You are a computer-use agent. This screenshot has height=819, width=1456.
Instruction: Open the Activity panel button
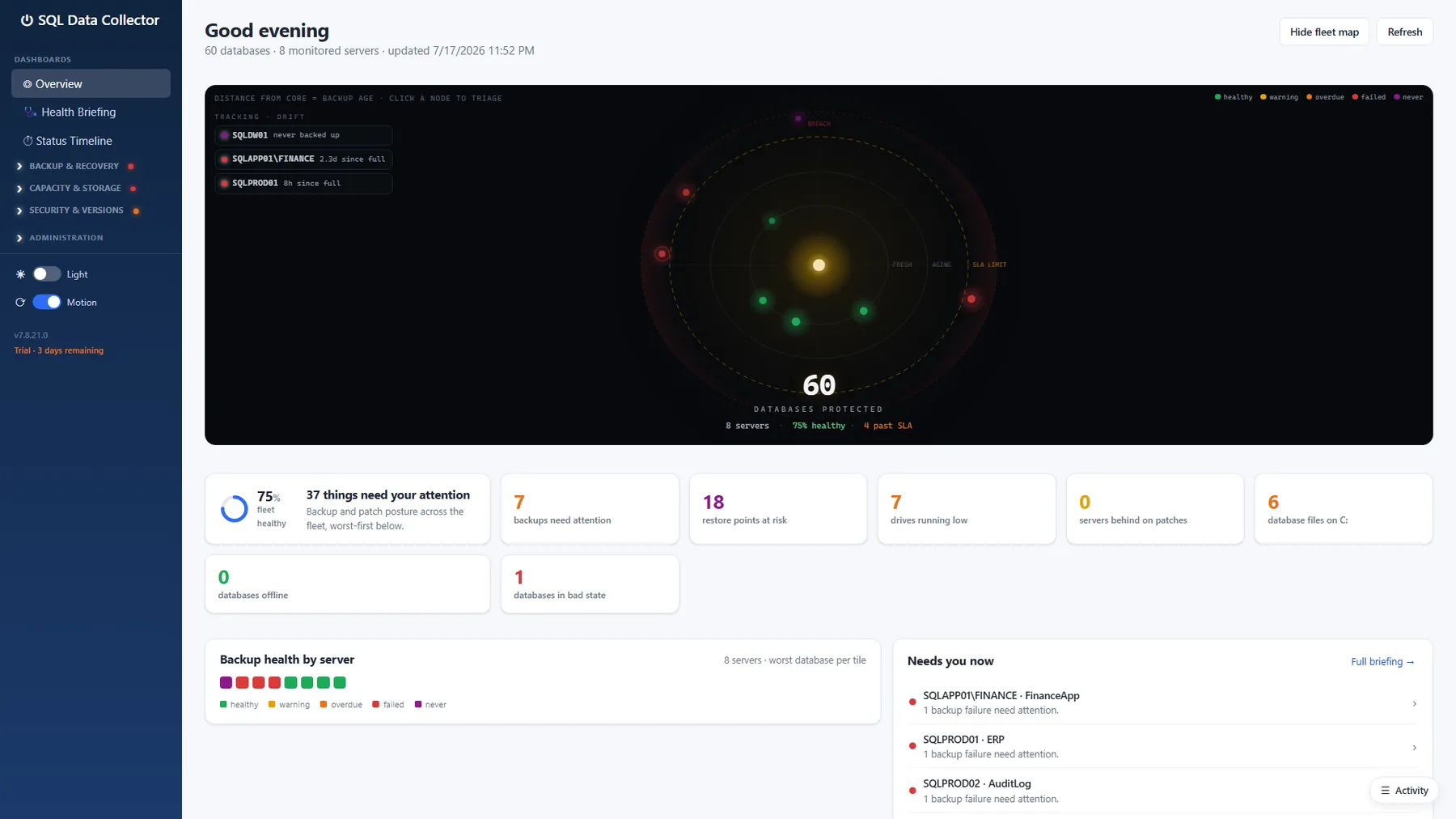(x=1404, y=791)
